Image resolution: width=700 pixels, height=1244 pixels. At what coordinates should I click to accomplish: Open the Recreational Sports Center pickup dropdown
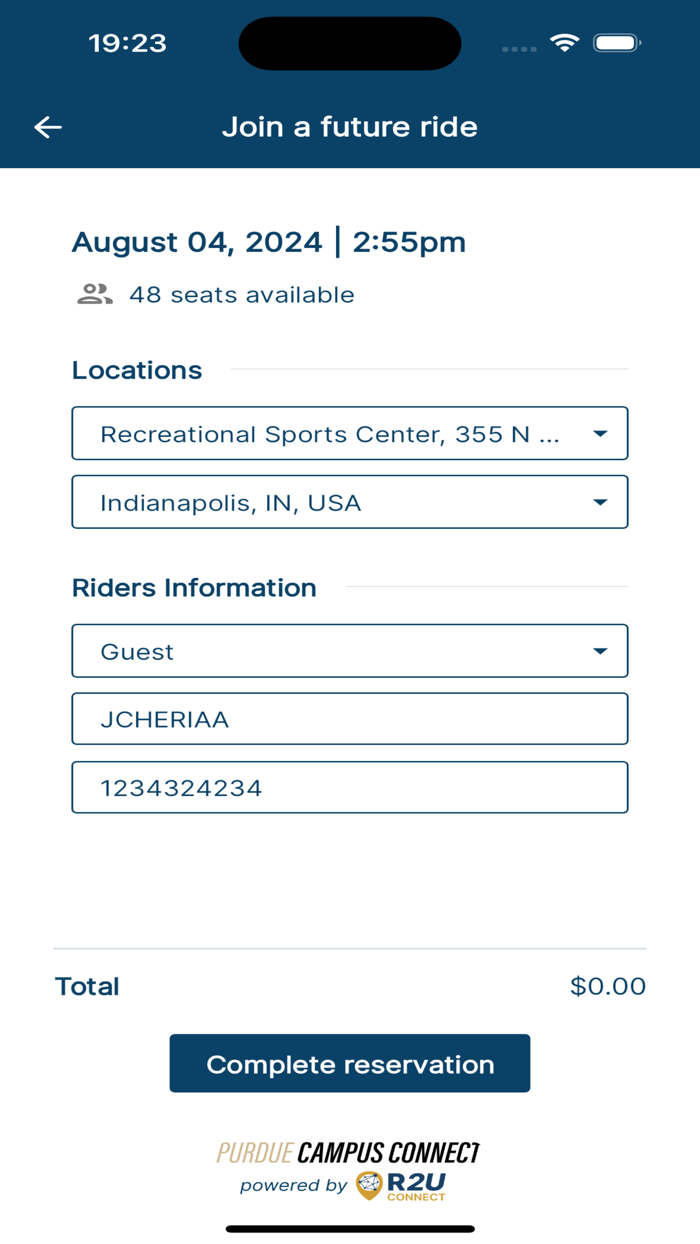pos(330,434)
